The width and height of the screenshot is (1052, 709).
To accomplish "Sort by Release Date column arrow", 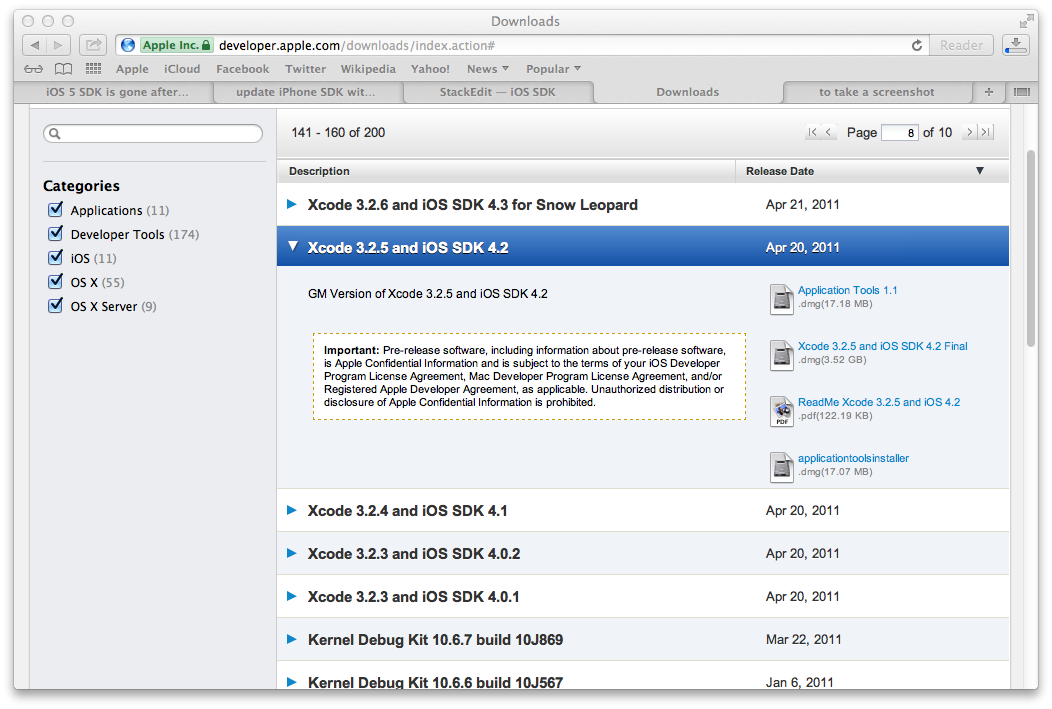I will pos(980,170).
